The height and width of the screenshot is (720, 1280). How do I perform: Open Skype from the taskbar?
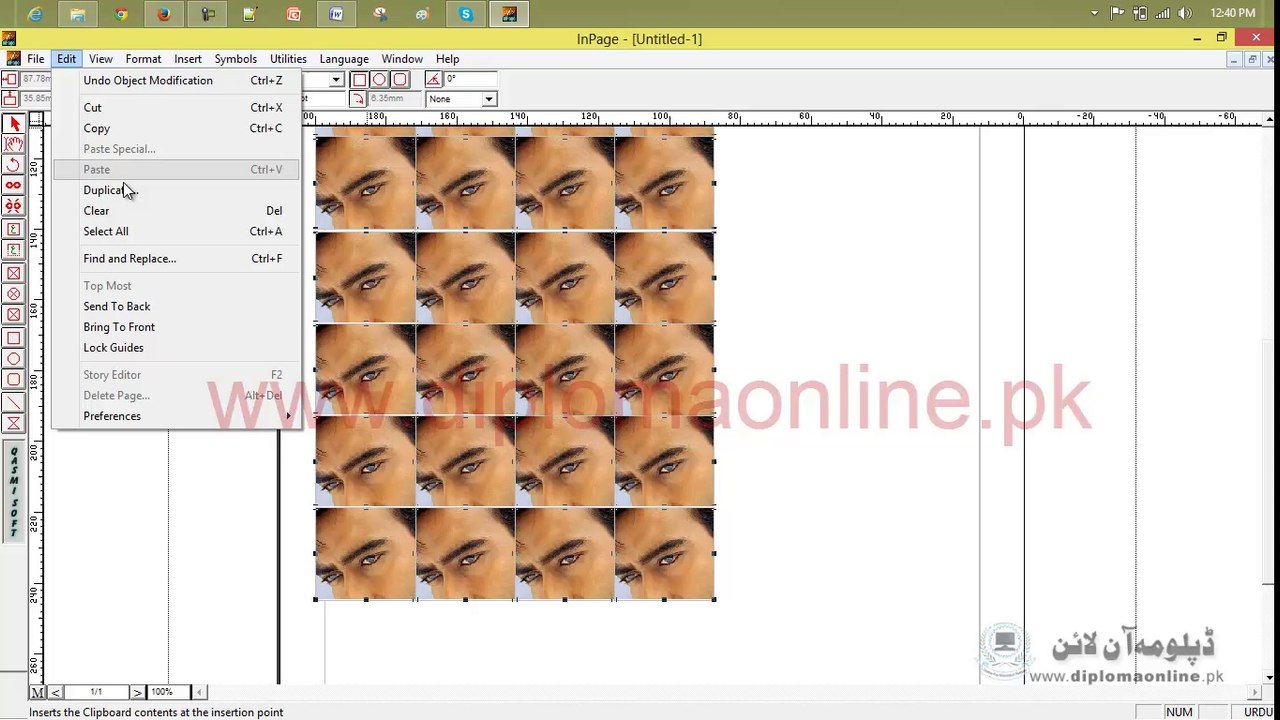click(465, 14)
